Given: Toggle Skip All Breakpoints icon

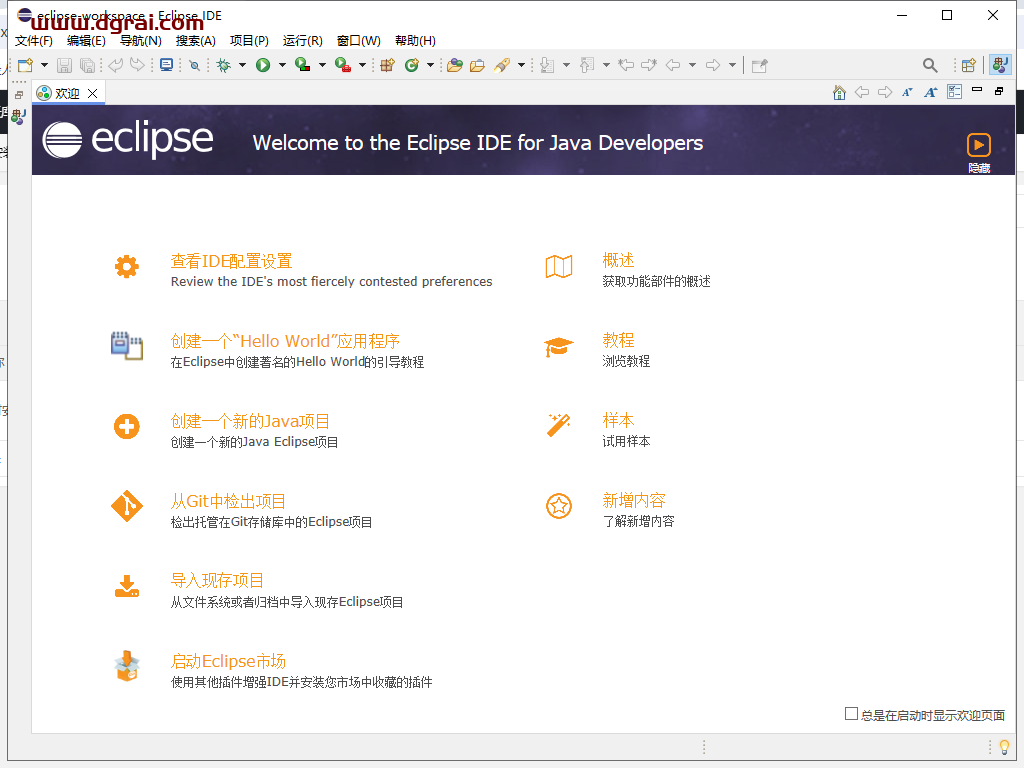Looking at the screenshot, I should pos(194,65).
